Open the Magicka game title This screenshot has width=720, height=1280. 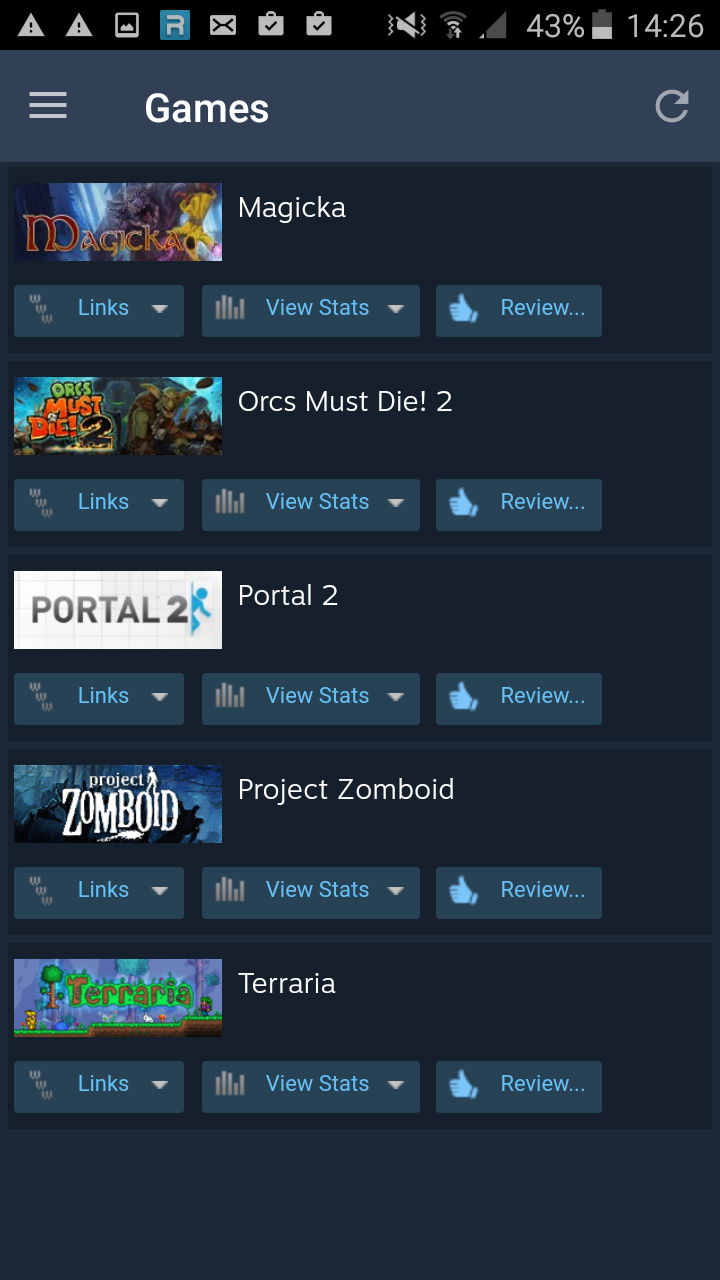pyautogui.click(x=292, y=208)
